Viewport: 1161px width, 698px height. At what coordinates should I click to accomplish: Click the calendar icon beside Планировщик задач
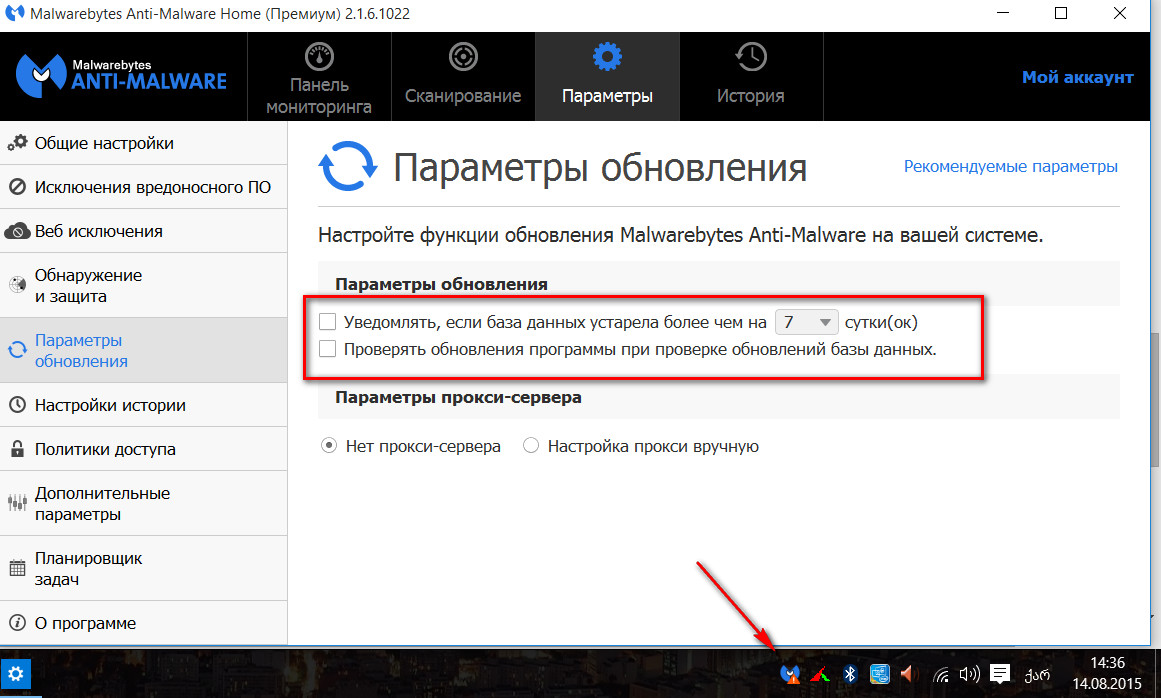click(x=17, y=568)
